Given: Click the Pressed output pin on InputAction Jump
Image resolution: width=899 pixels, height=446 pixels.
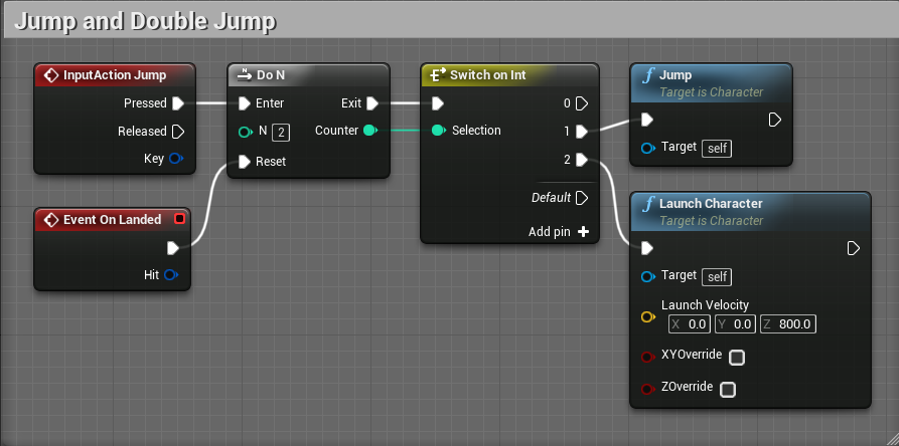Looking at the screenshot, I should click(x=178, y=103).
